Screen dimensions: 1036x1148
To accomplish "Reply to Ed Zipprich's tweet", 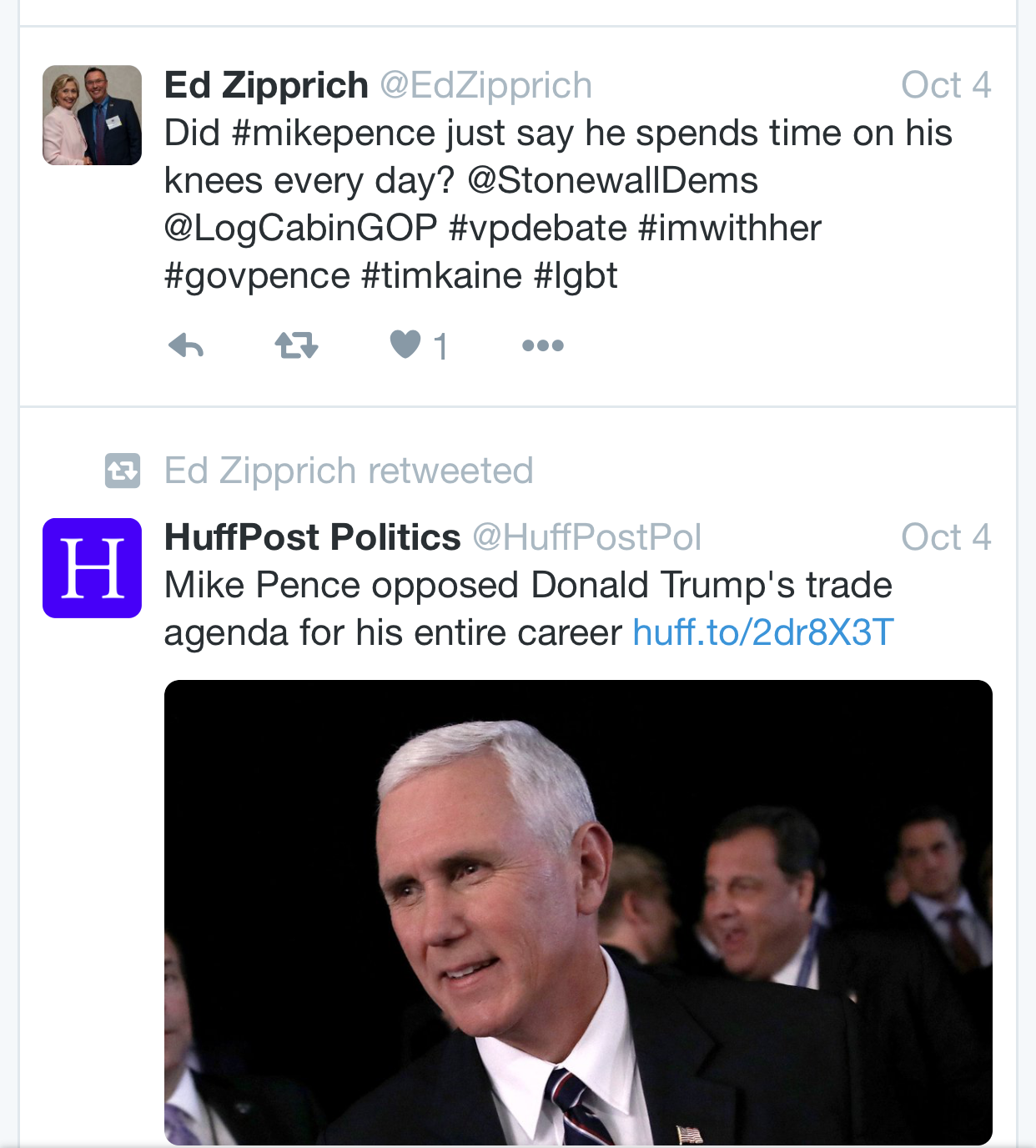I will (186, 345).
